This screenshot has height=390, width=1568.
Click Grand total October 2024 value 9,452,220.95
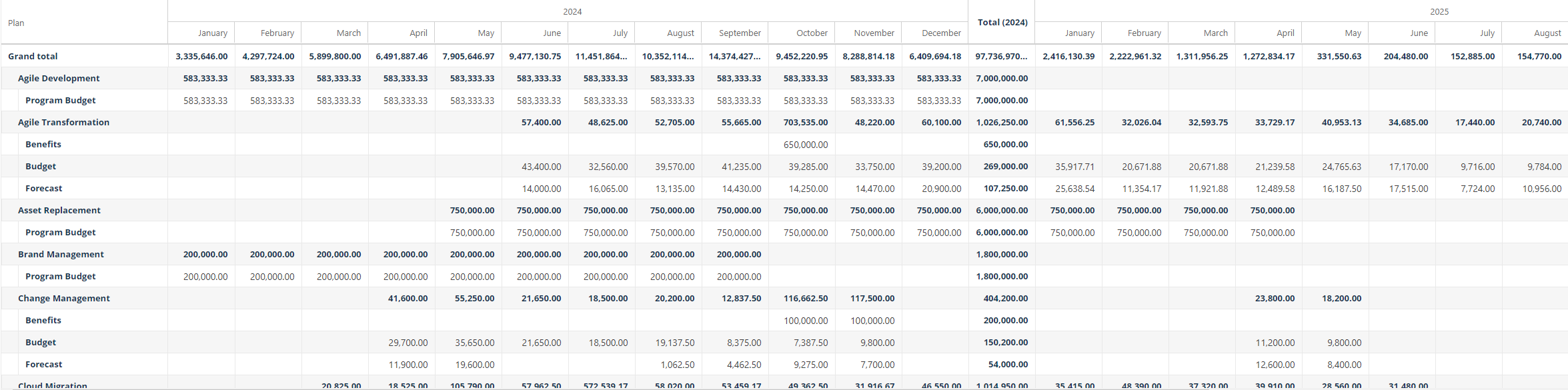pyautogui.click(x=802, y=56)
